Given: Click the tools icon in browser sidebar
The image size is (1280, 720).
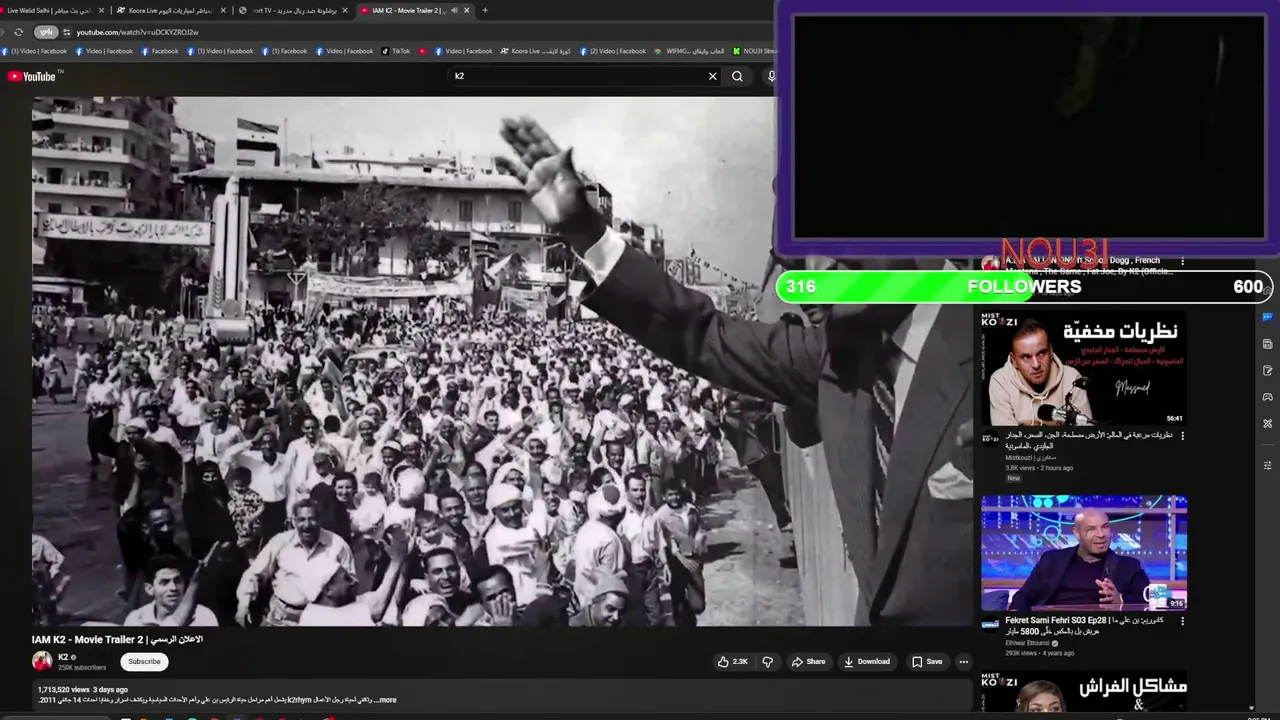Looking at the screenshot, I should [x=1267, y=423].
